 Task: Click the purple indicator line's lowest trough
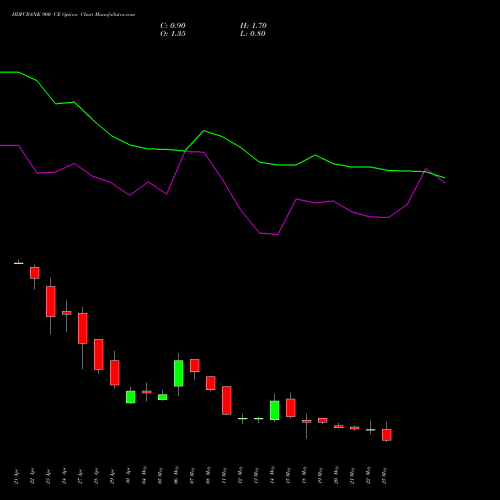pos(277,234)
